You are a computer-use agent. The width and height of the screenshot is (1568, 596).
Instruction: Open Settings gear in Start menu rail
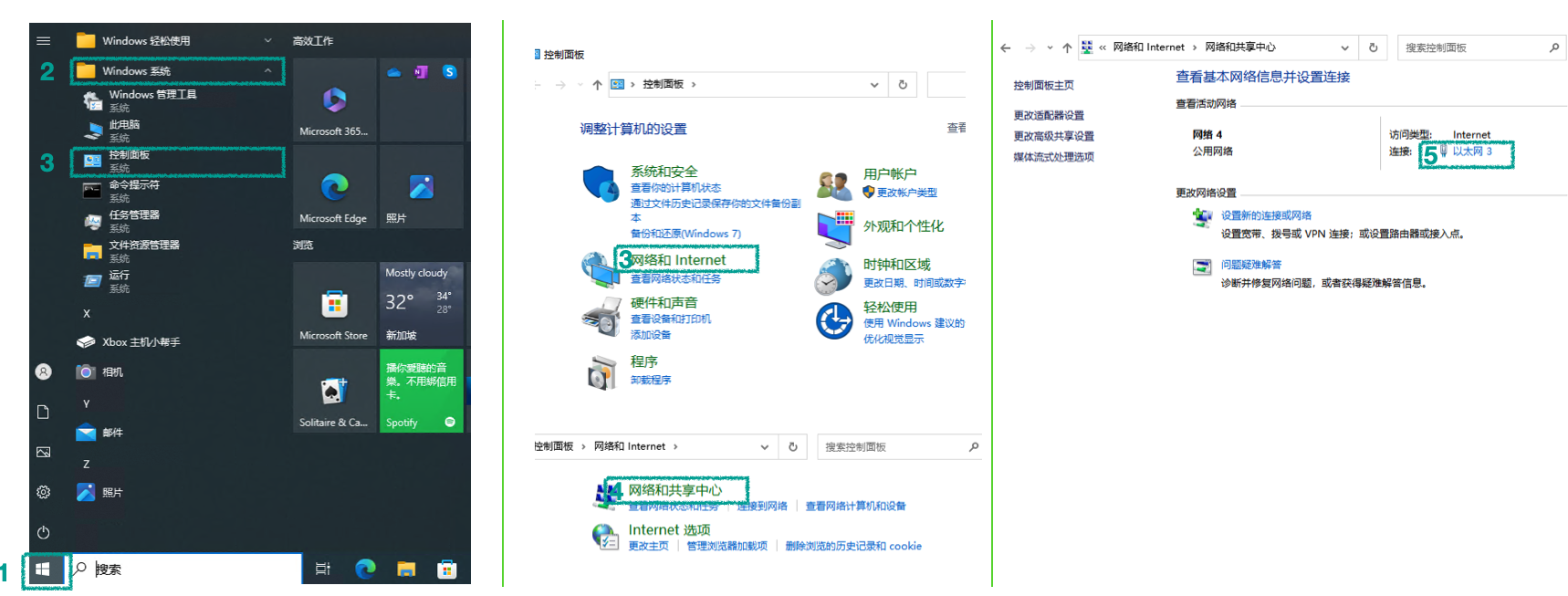(43, 492)
